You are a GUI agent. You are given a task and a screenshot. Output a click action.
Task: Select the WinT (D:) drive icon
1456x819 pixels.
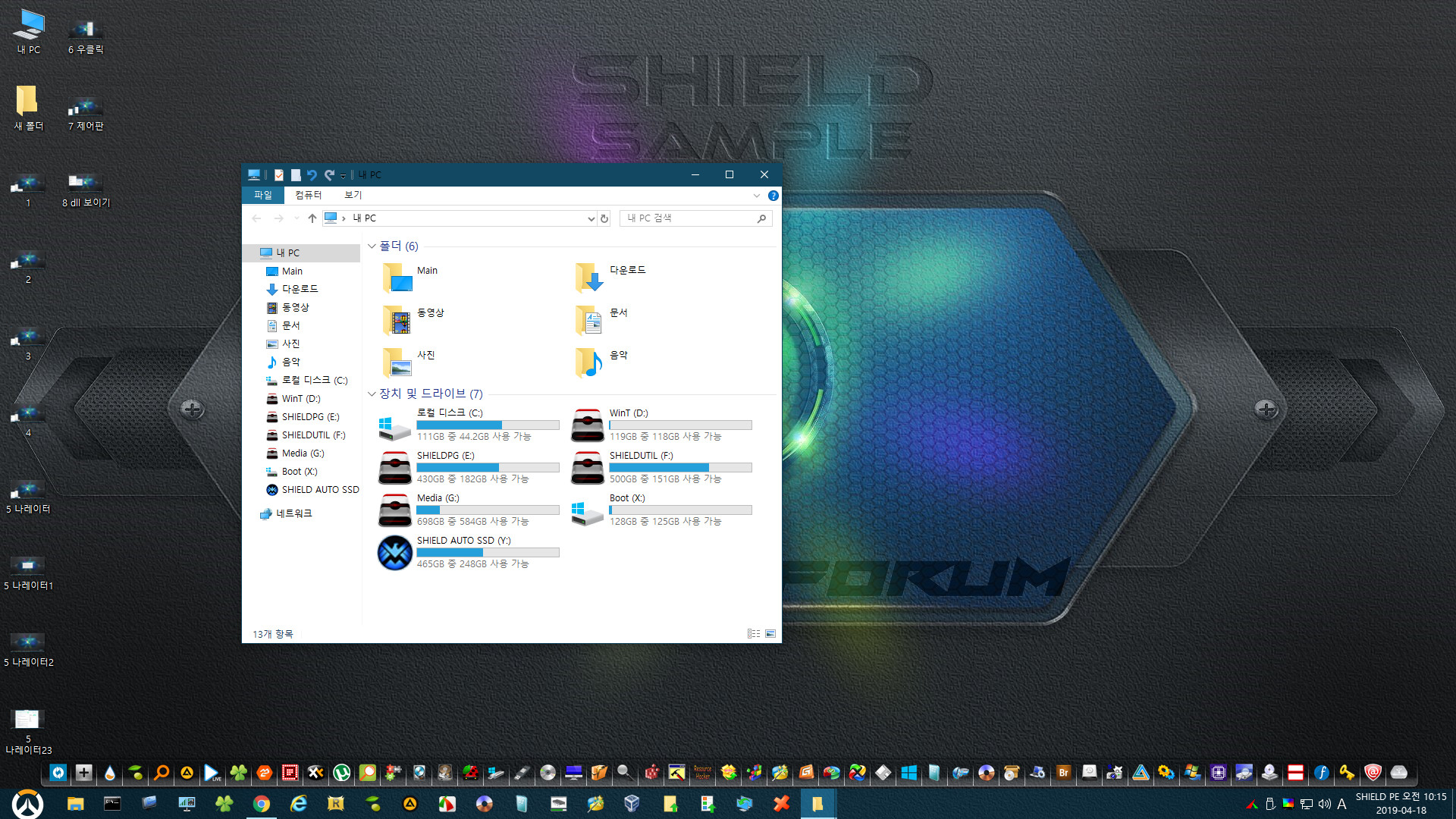pyautogui.click(x=588, y=426)
